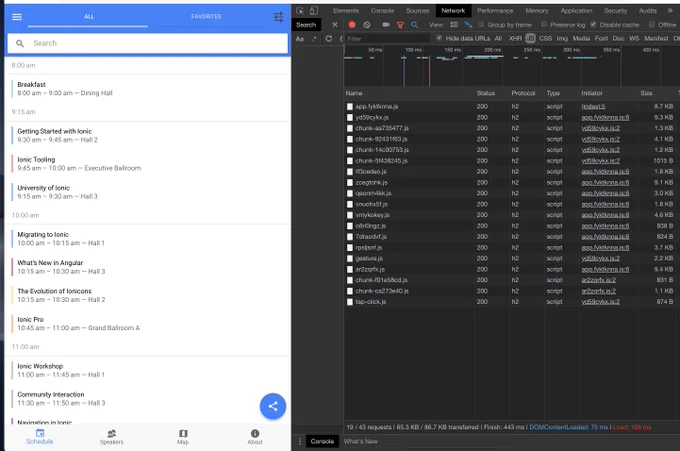Image resolution: width=680 pixels, height=451 pixels.
Task: Switch to large request rows view
Action: [454, 25]
